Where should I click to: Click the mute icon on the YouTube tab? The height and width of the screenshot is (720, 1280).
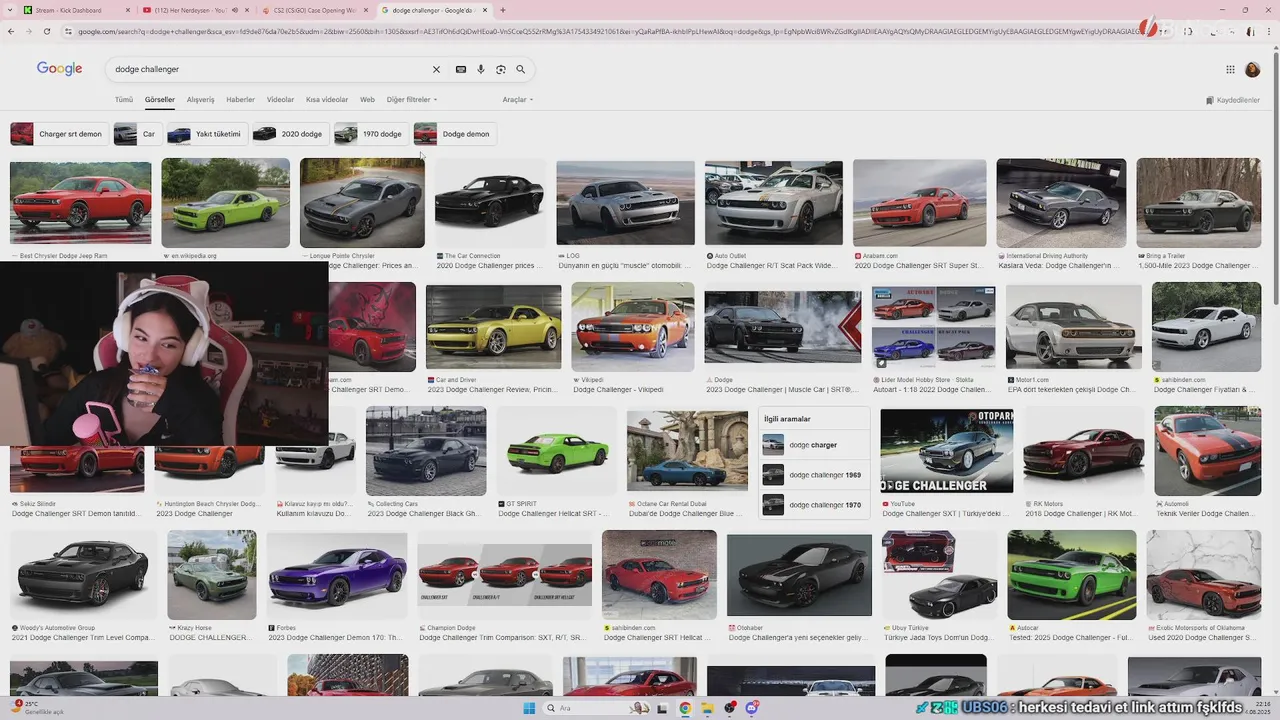tap(235, 10)
